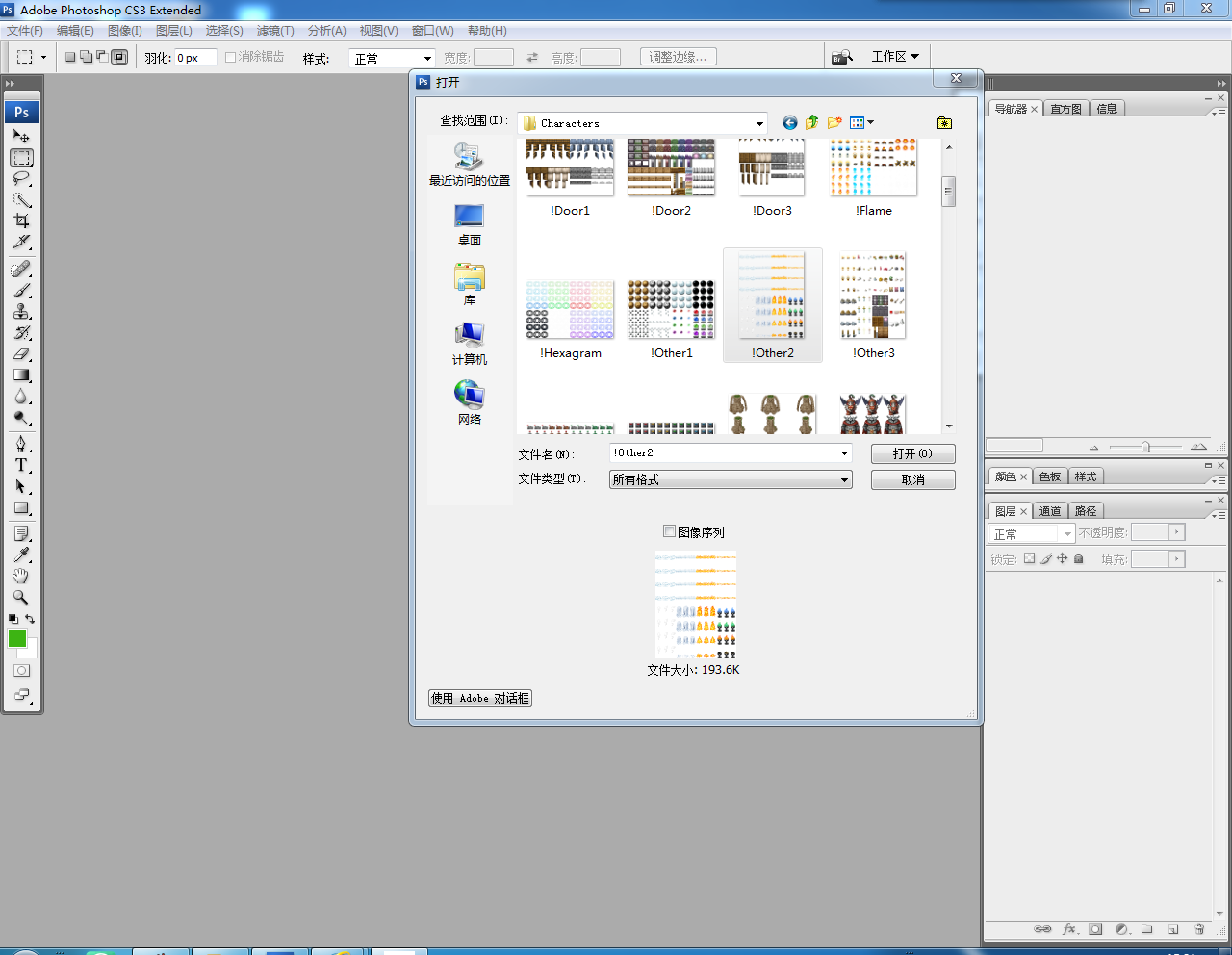Toggle lock position in Layers panel
This screenshot has height=955, width=1232.
pyautogui.click(x=1063, y=558)
